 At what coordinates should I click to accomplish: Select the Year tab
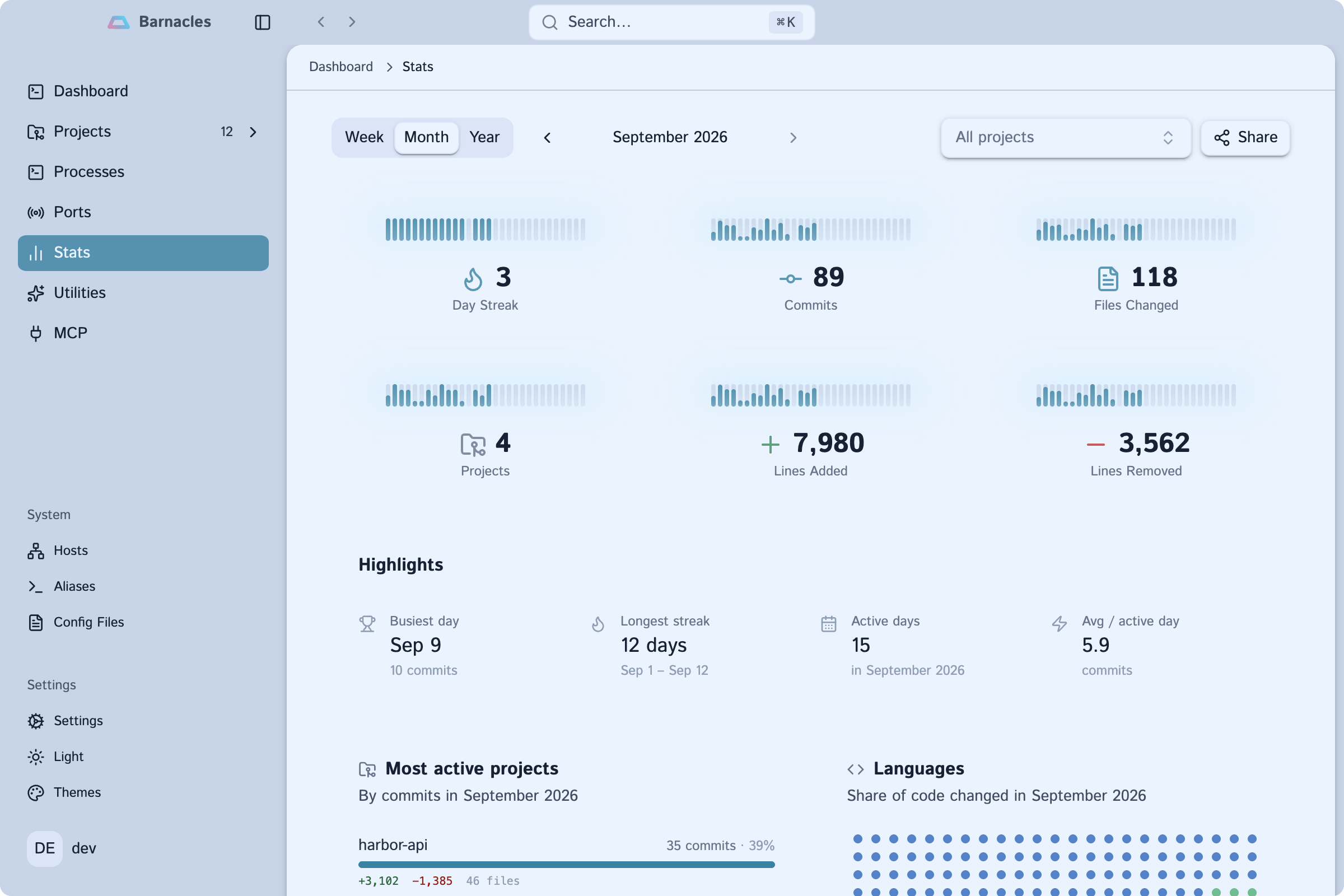point(484,137)
